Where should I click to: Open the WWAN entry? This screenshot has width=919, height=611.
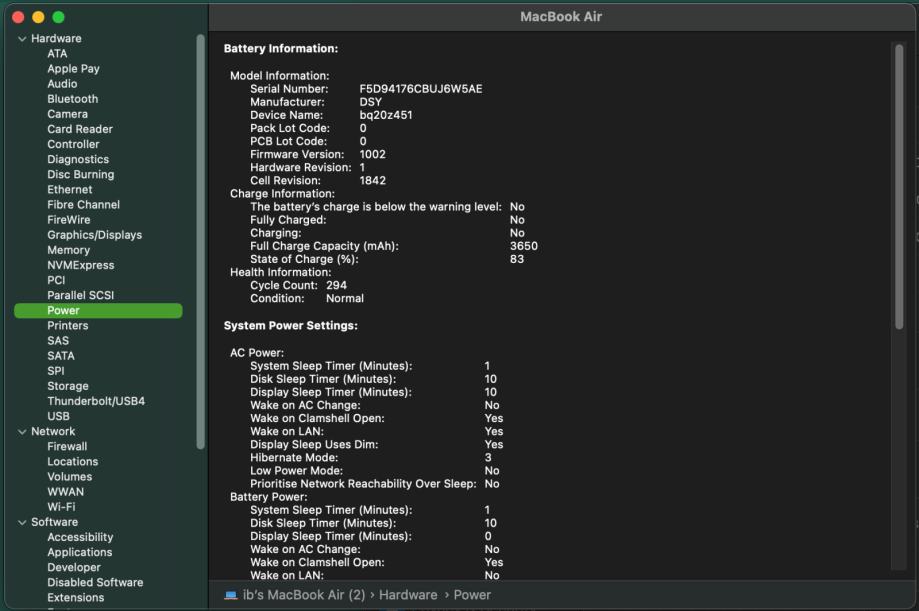point(66,492)
